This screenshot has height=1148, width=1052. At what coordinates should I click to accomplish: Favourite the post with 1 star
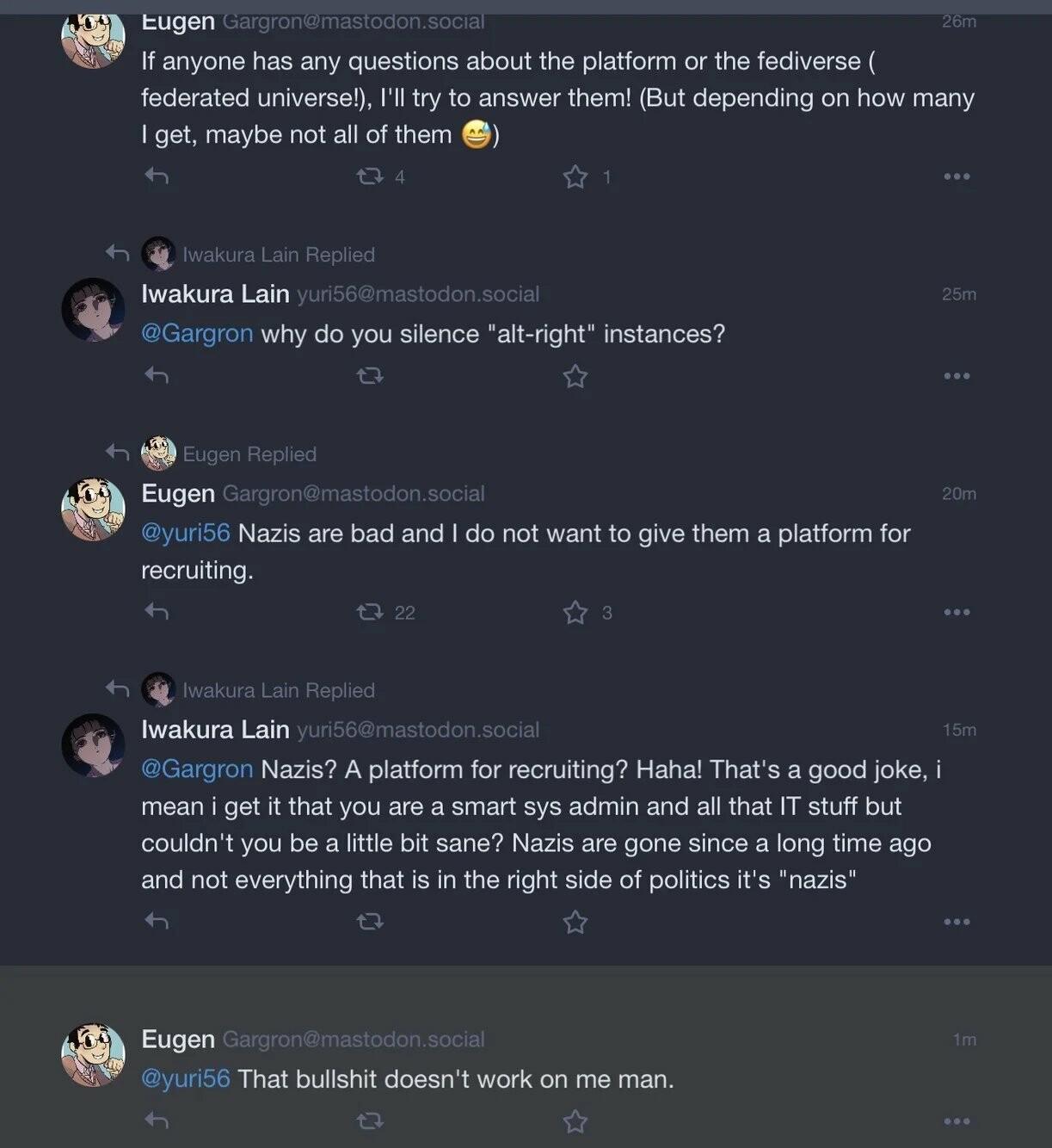(575, 177)
